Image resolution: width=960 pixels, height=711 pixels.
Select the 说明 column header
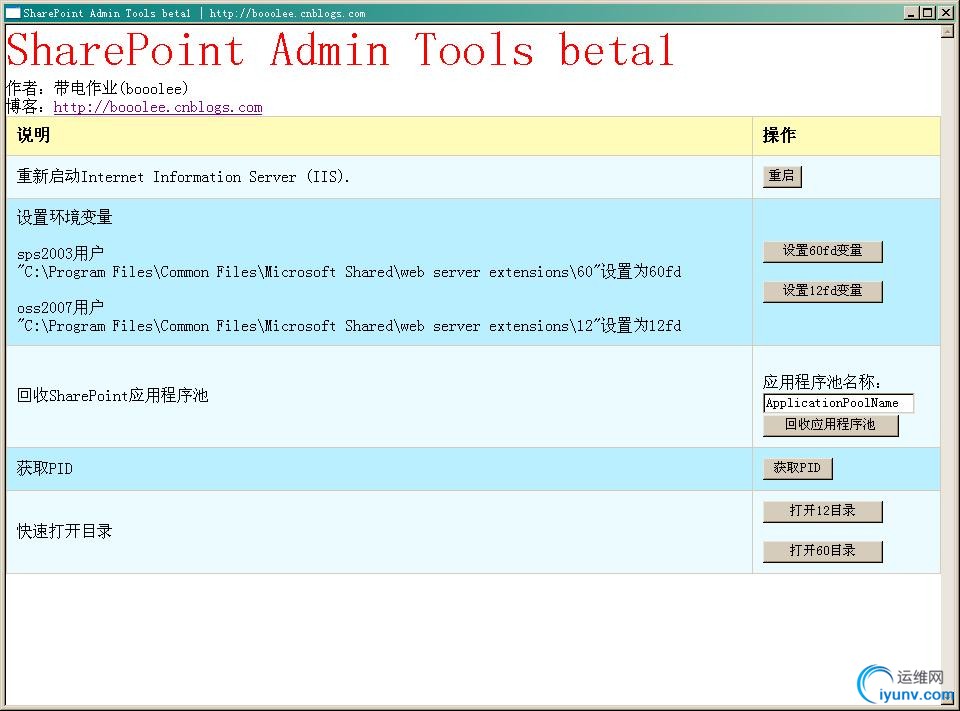tap(379, 135)
